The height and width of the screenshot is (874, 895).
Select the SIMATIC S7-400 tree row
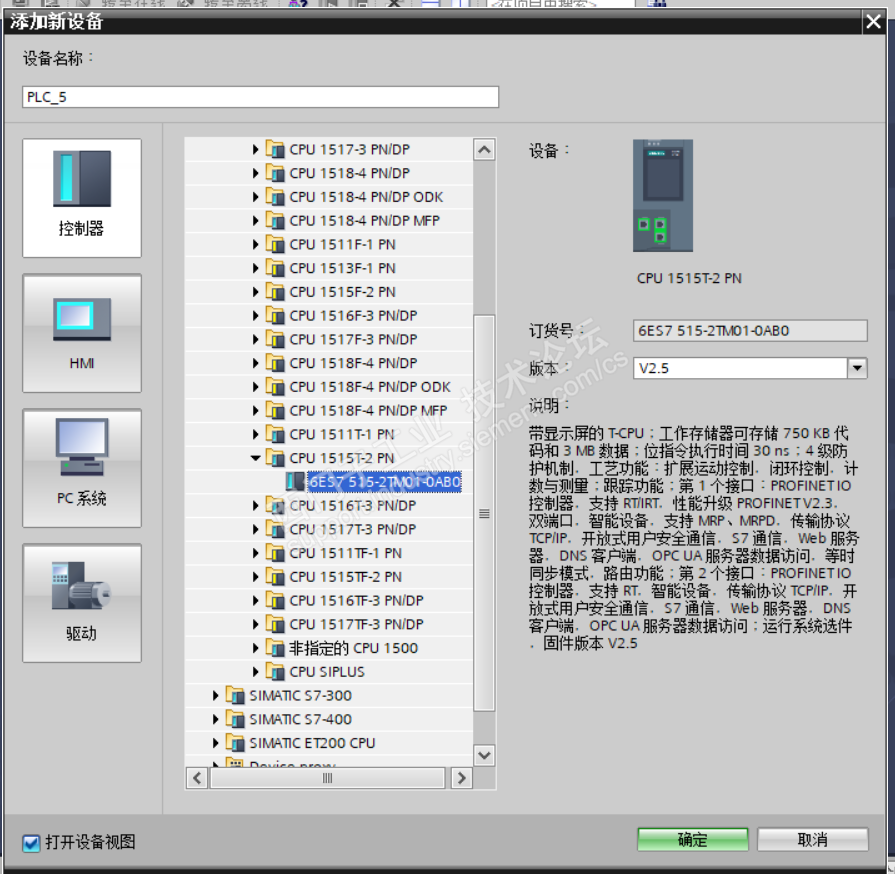click(329, 719)
